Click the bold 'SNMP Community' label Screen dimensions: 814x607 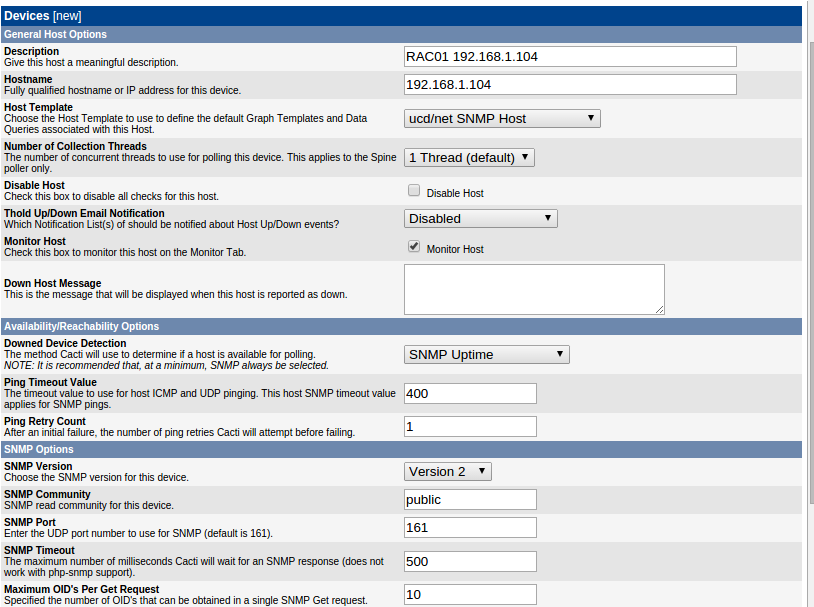coord(47,494)
